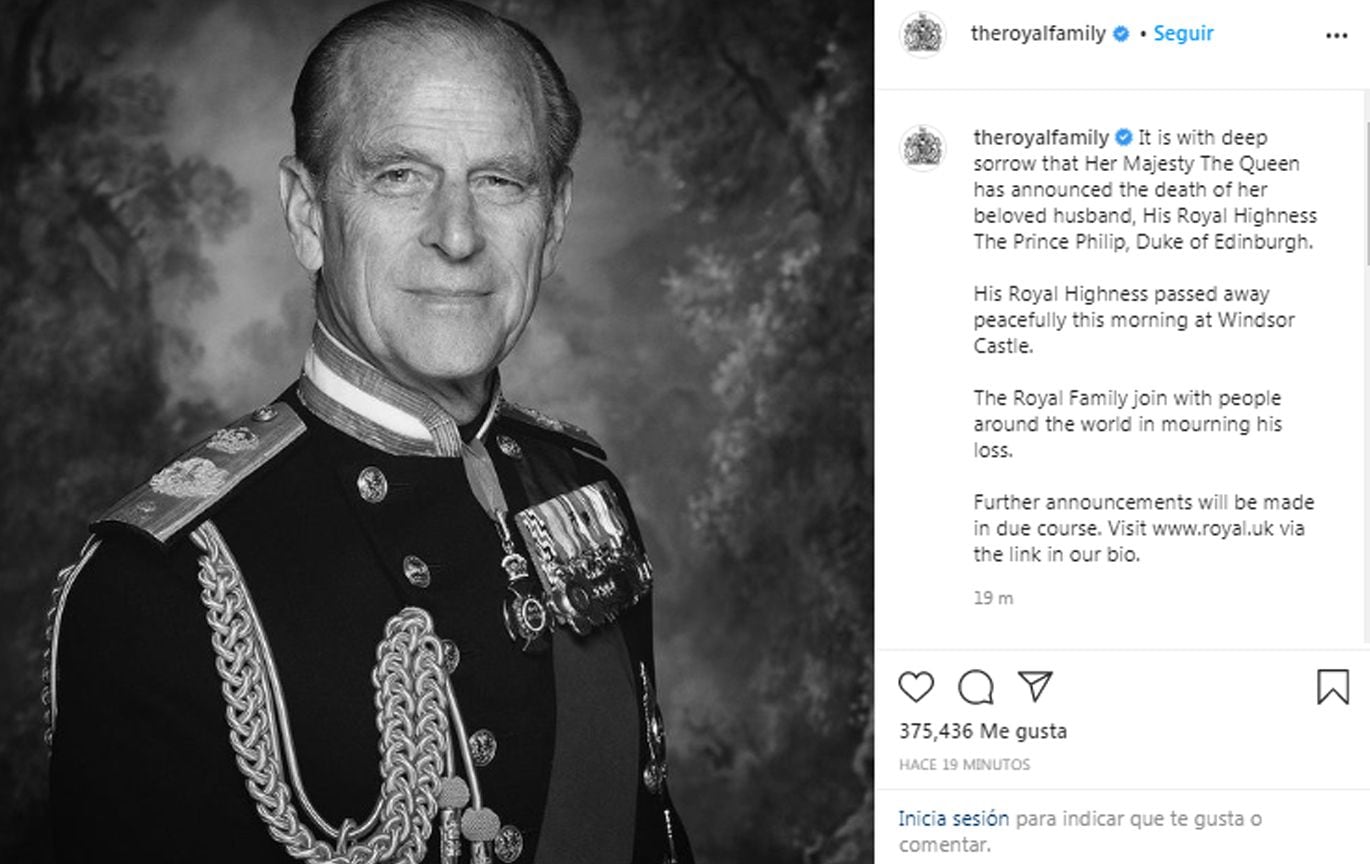
Task: Click the 19 m caption timestamp
Action: [x=993, y=598]
